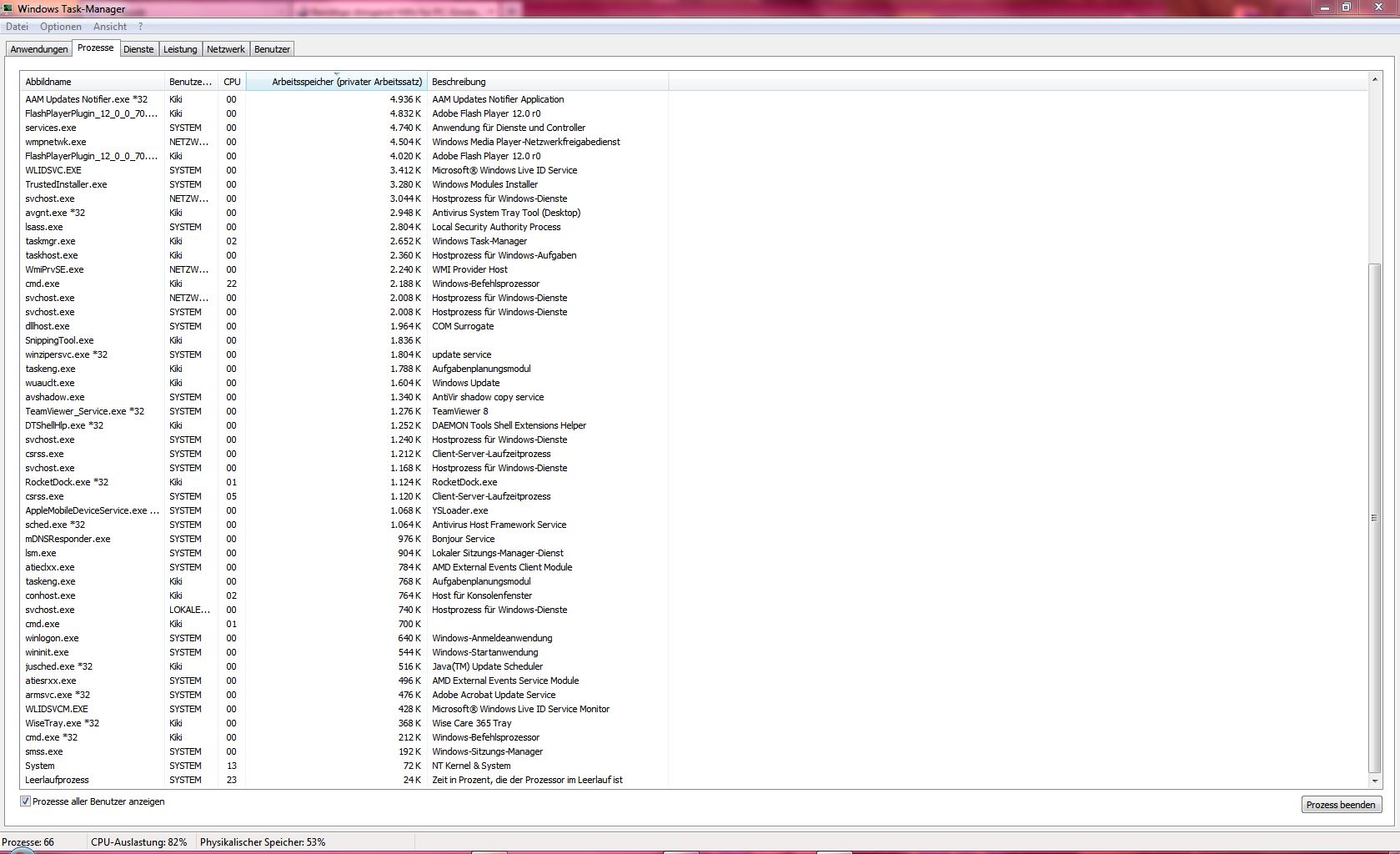Click 'CPU-Auslastung: 82%' in status bar
Image resolution: width=1400 pixels, height=854 pixels.
point(139,842)
